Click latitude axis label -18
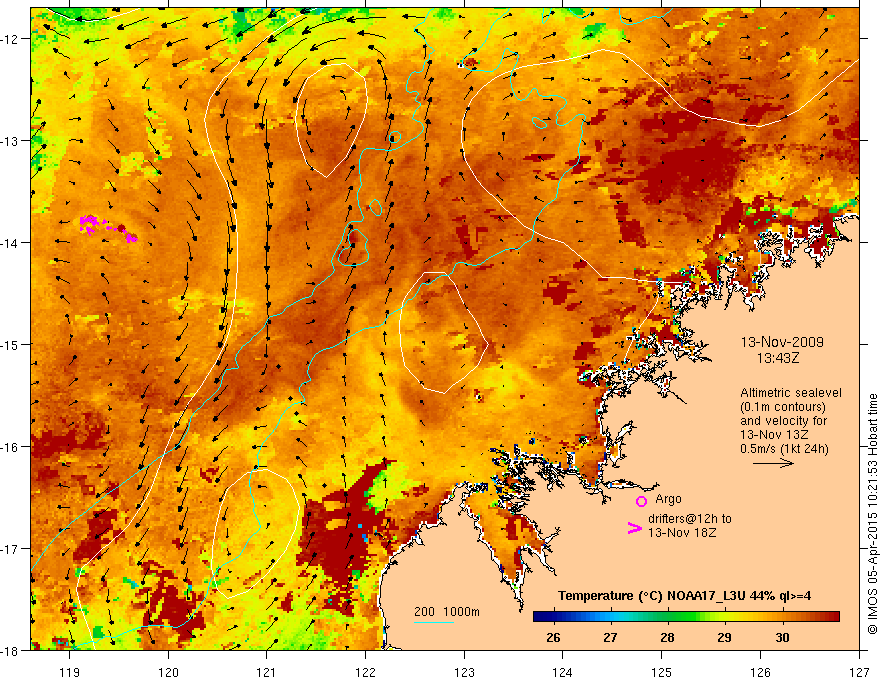The width and height of the screenshot is (880, 680). 12,651
